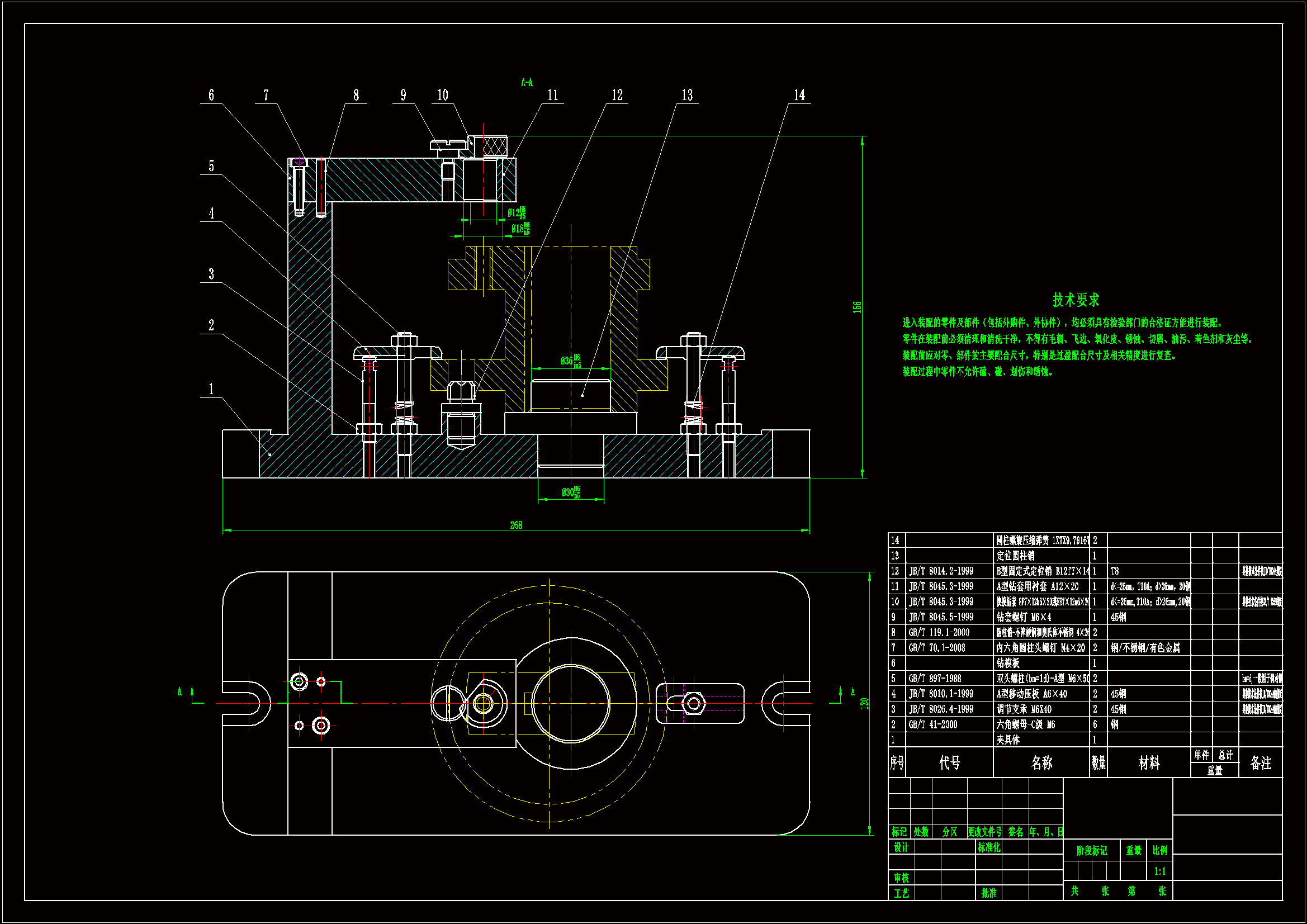Screen dimensions: 1307x924
Task: Select the 夹具体 row in parts list
Action: [1008, 740]
